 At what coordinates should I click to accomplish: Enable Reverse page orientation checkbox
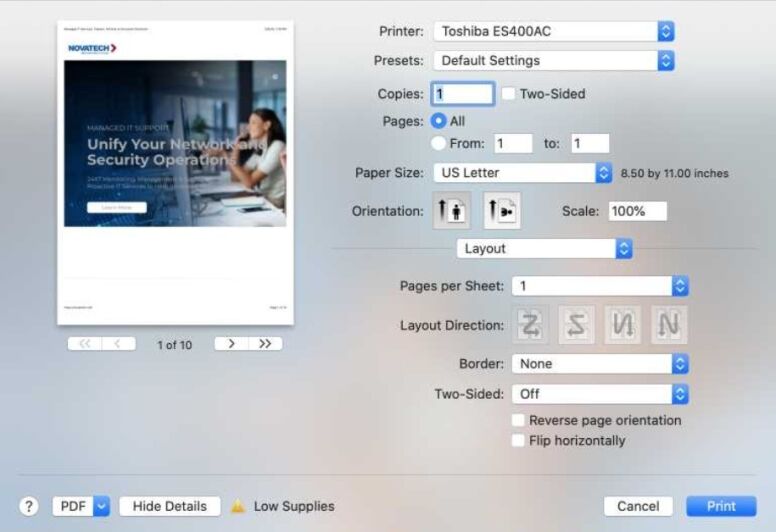(x=518, y=421)
